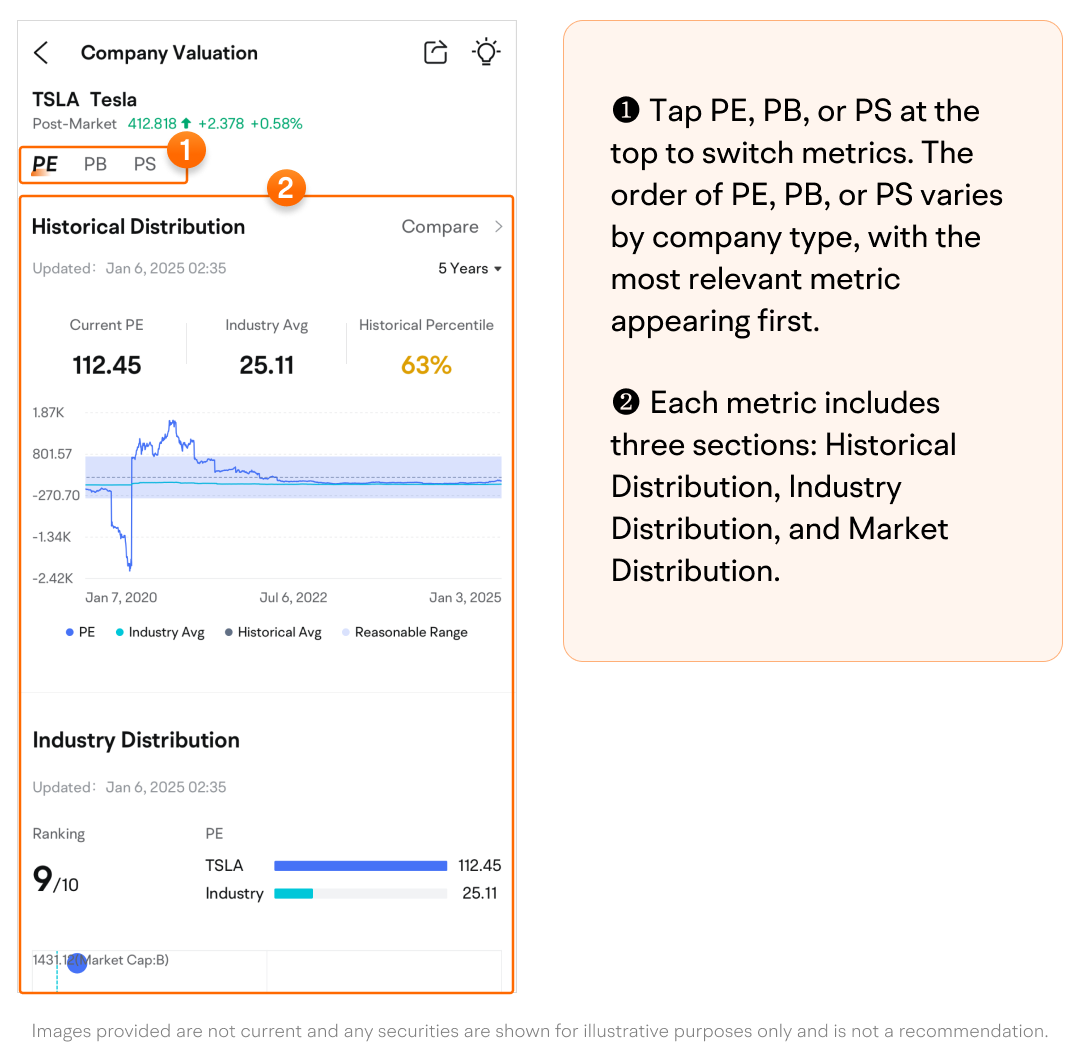Tap the chevron next to Compare
Viewport: 1080px width, 1053px height.
(x=498, y=227)
